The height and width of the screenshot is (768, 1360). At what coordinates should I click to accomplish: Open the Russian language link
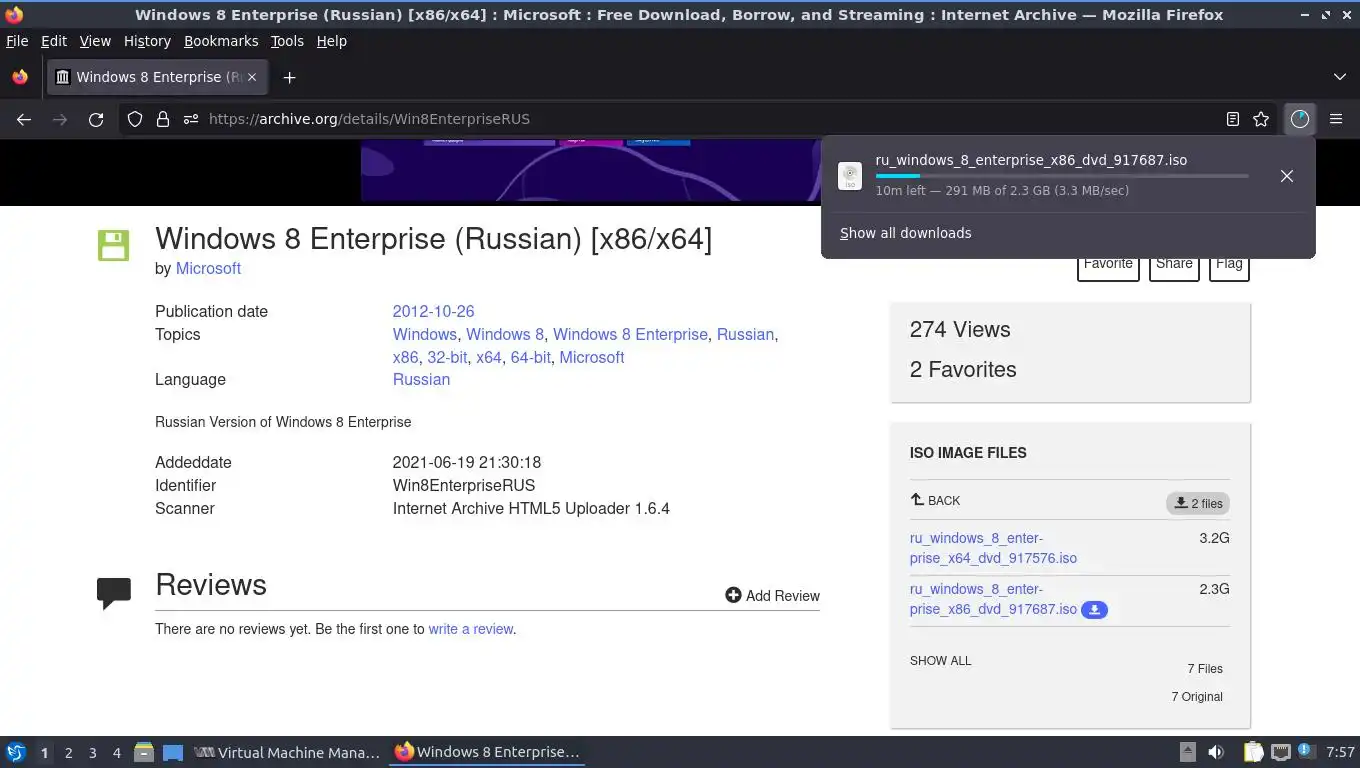pyautogui.click(x=421, y=380)
